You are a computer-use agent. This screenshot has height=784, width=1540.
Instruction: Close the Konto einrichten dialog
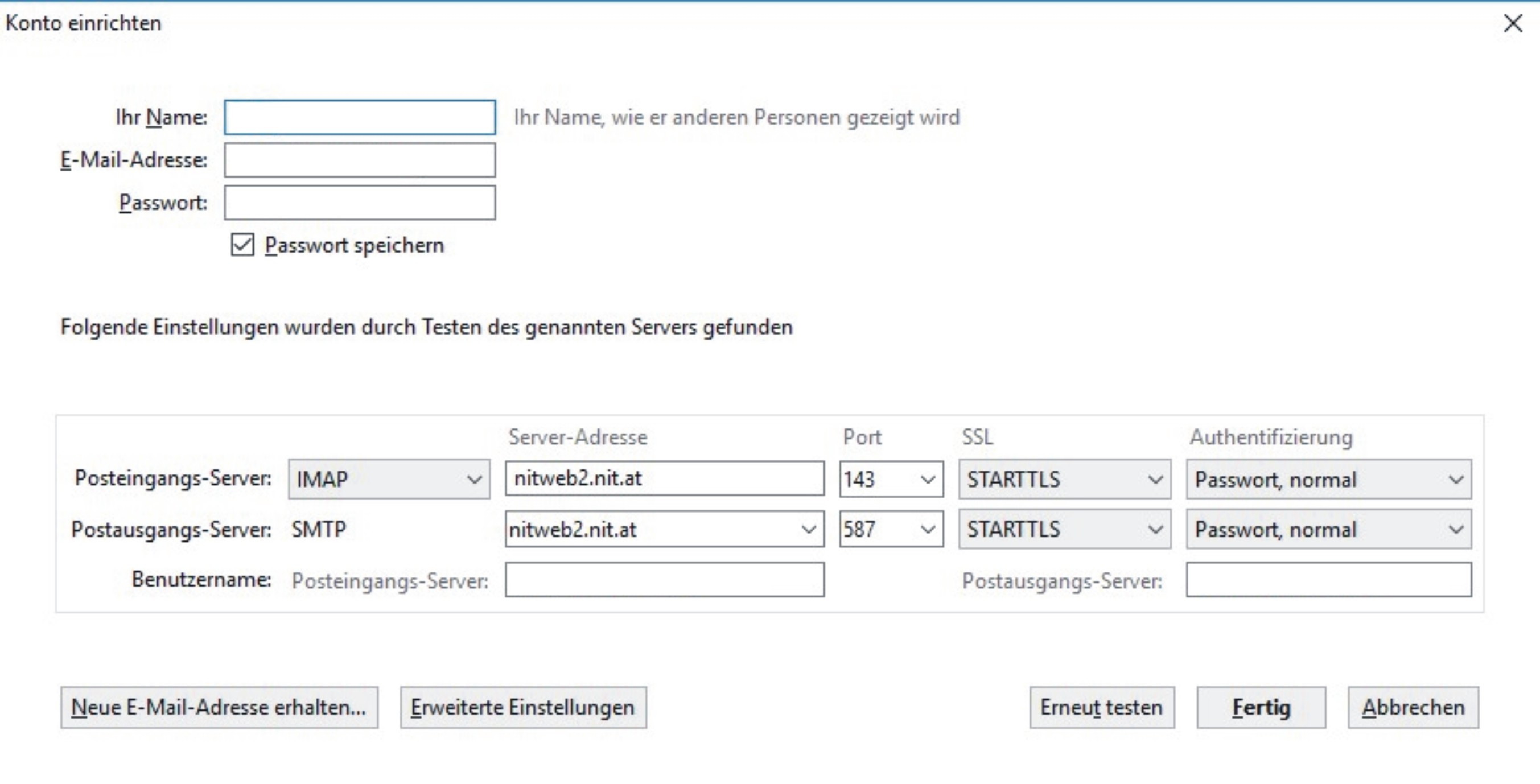[1513, 24]
